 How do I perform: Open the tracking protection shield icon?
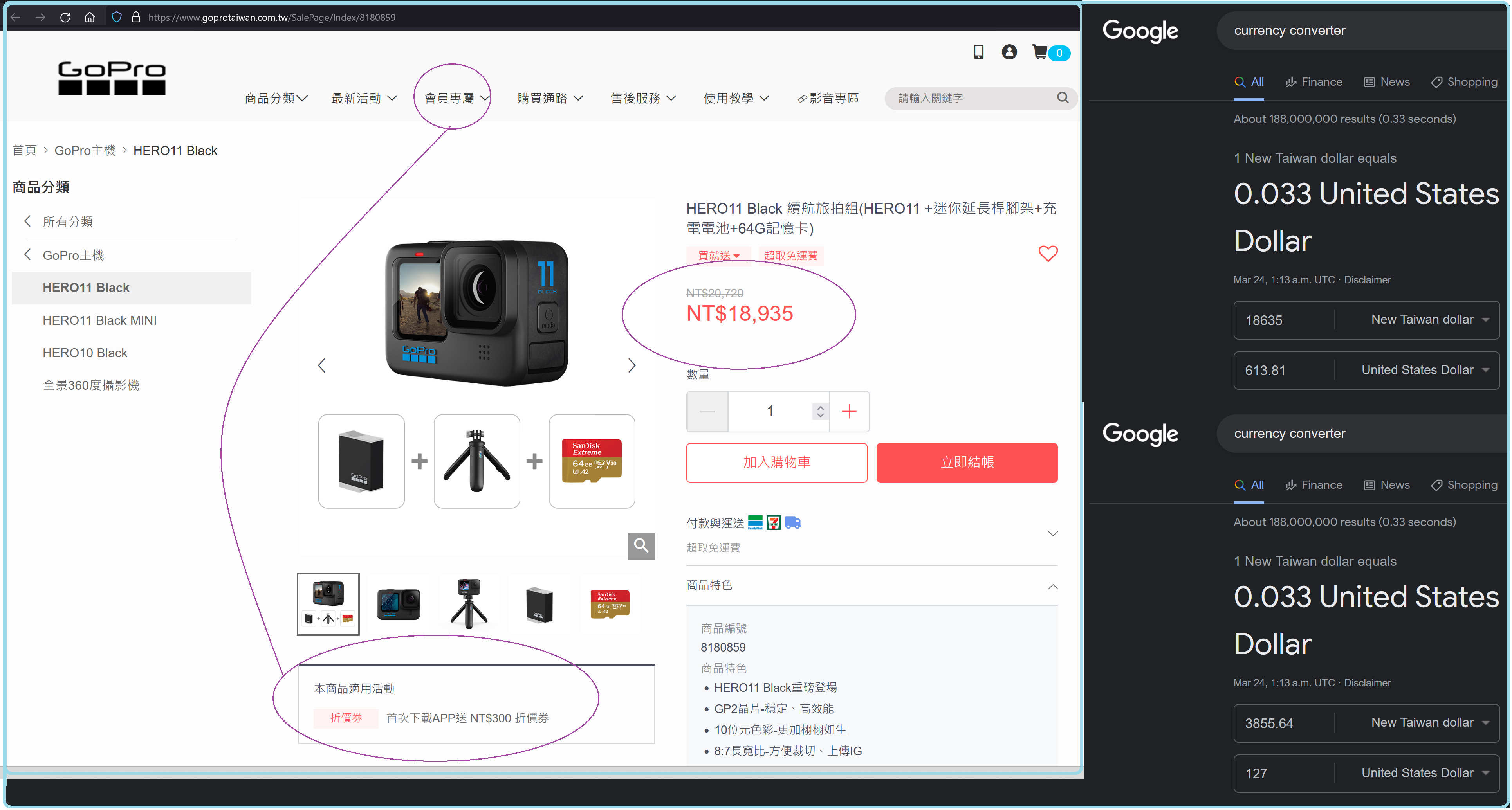[116, 17]
